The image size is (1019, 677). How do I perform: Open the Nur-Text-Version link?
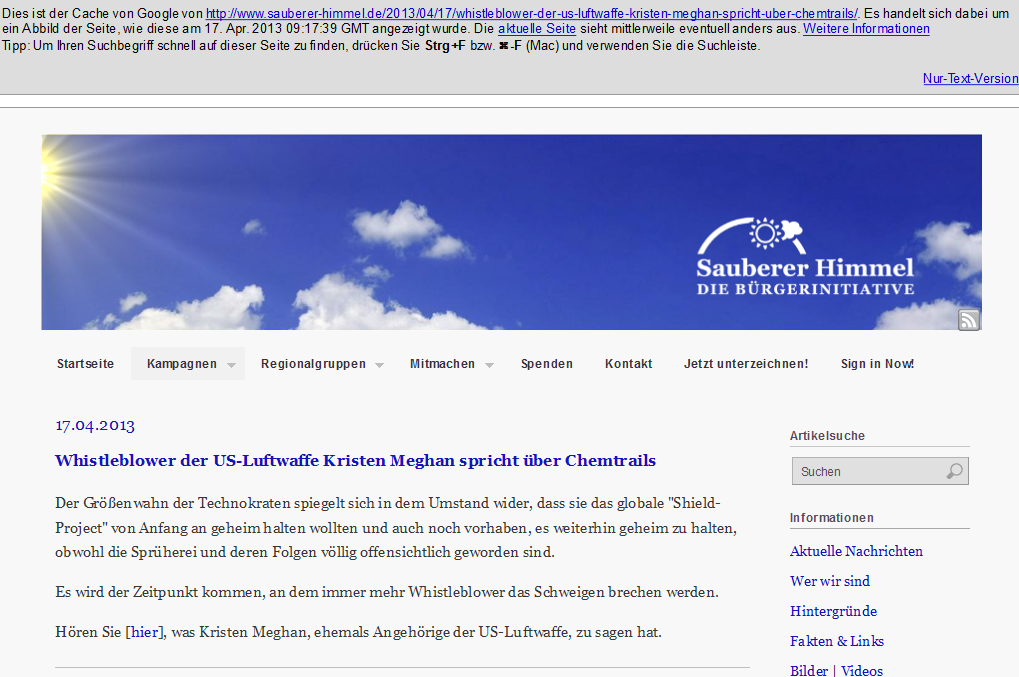970,78
